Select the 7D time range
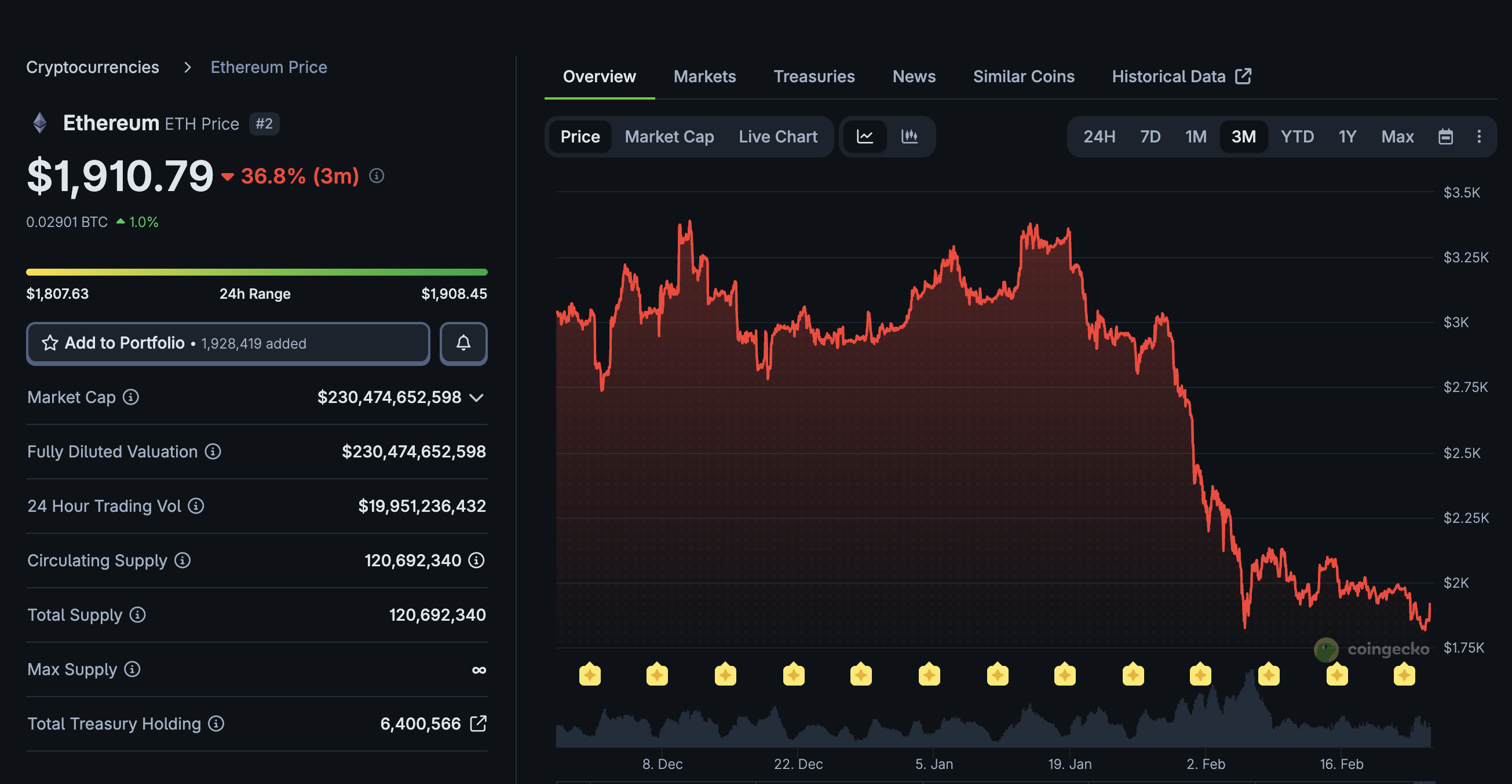 [x=1150, y=137]
